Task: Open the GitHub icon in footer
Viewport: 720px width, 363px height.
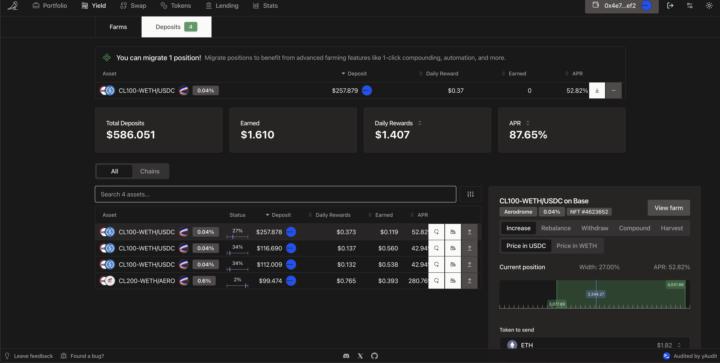Action: pyautogui.click(x=375, y=356)
